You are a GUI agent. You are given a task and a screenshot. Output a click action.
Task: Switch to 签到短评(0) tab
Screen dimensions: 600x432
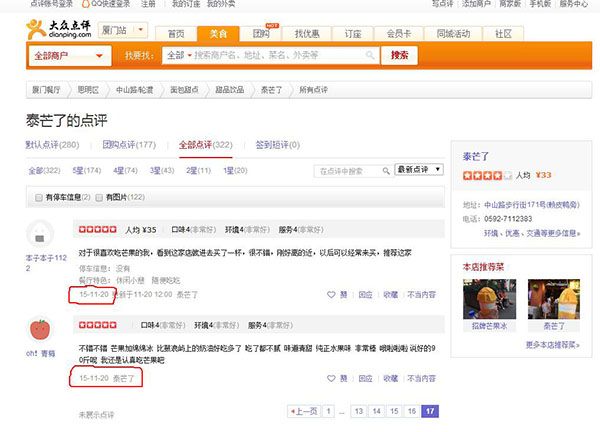pos(278,145)
